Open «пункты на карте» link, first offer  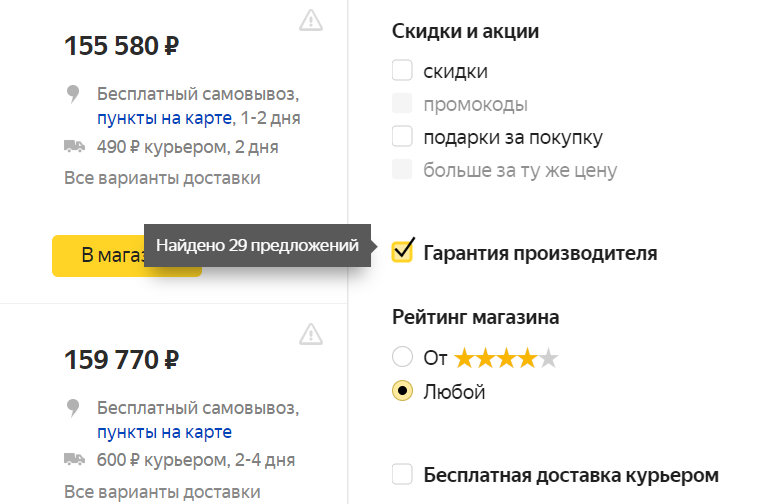click(x=165, y=119)
